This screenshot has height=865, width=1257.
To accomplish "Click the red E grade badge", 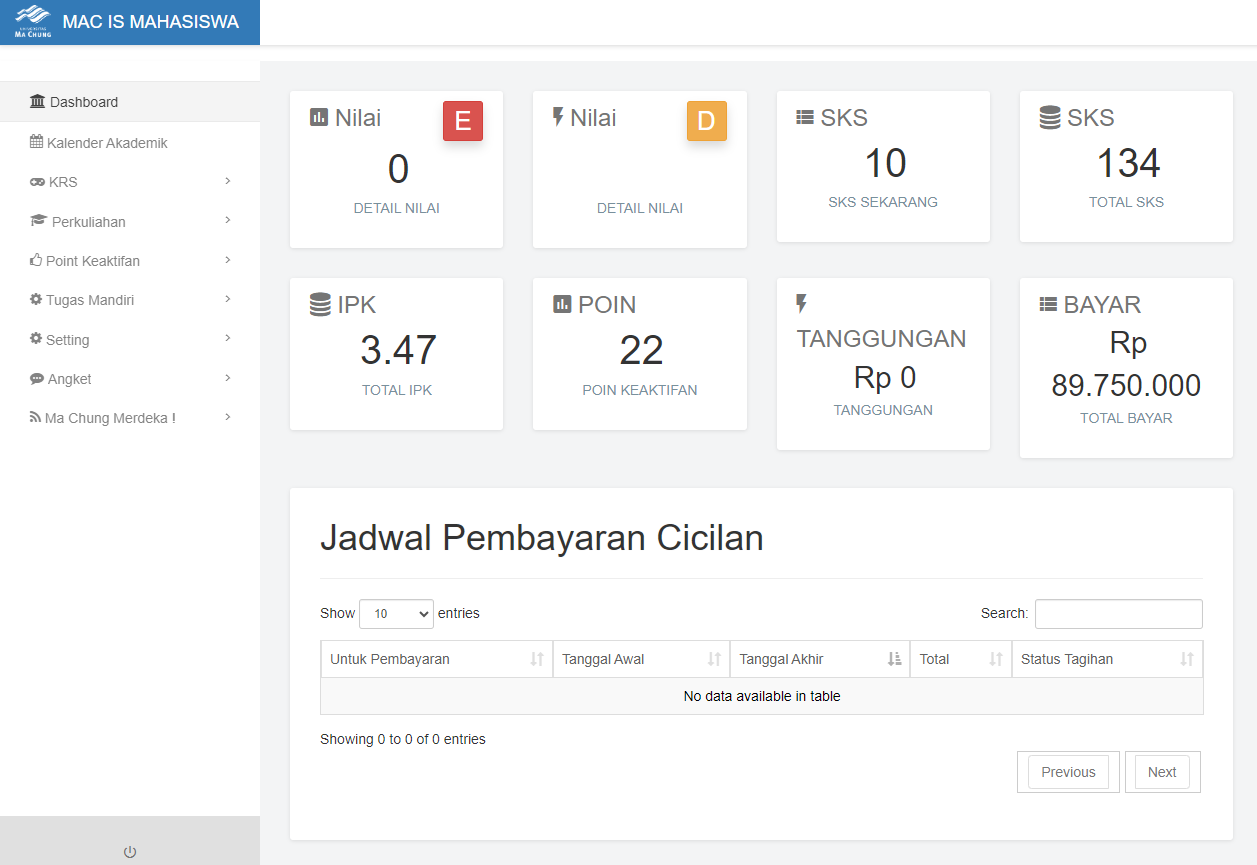I will [463, 121].
